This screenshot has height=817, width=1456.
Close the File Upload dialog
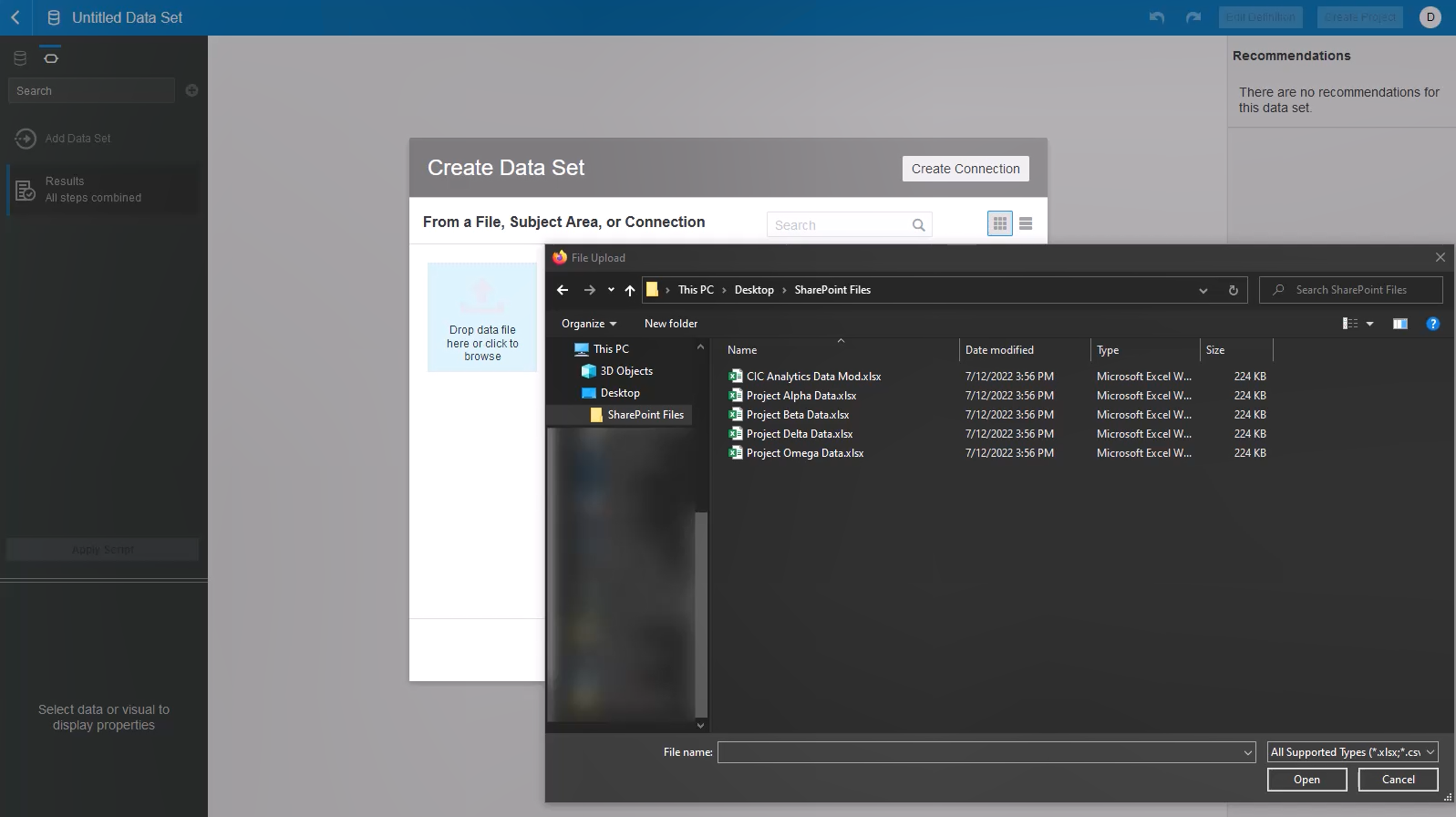pos(1441,258)
